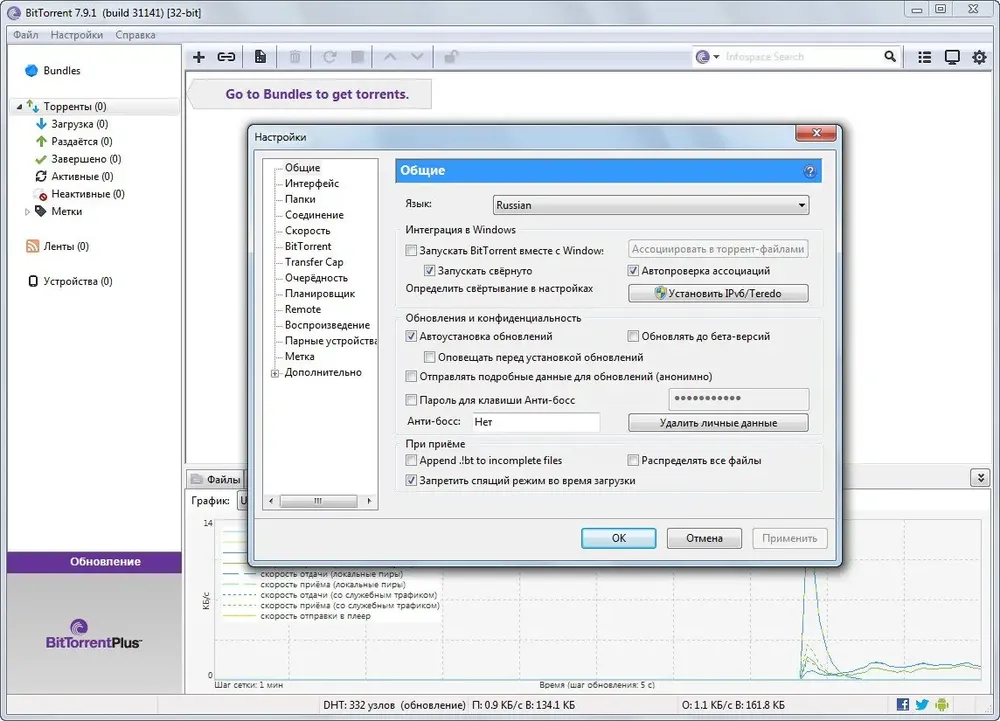Click the list view toggle icon
1000x721 pixels.
[924, 57]
